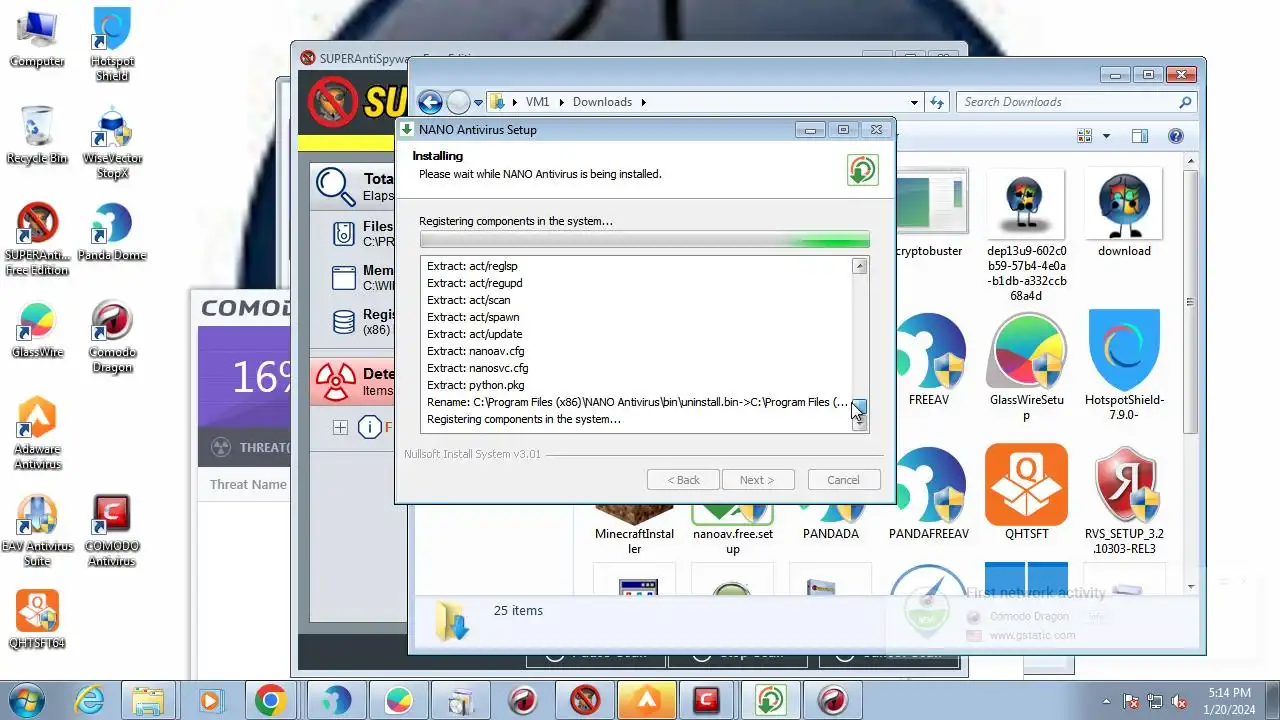Open Explorer recent pages dropdown arrow
This screenshot has width=1280, height=720.
point(478,102)
